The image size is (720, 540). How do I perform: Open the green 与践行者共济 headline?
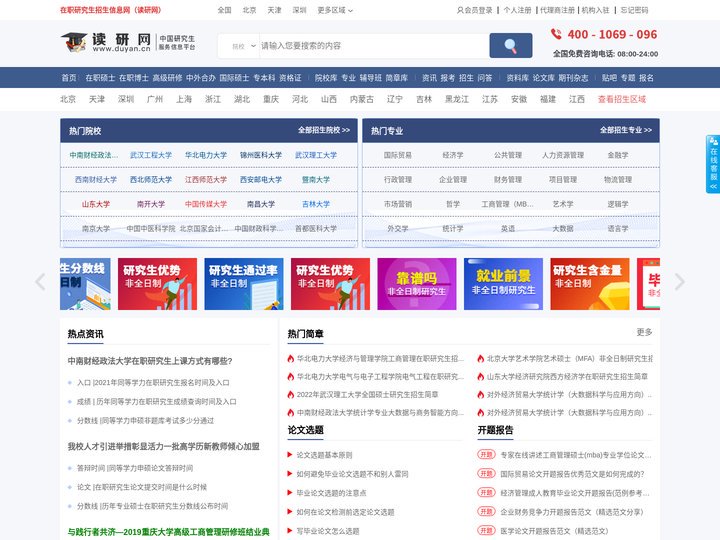pyautogui.click(x=169, y=532)
